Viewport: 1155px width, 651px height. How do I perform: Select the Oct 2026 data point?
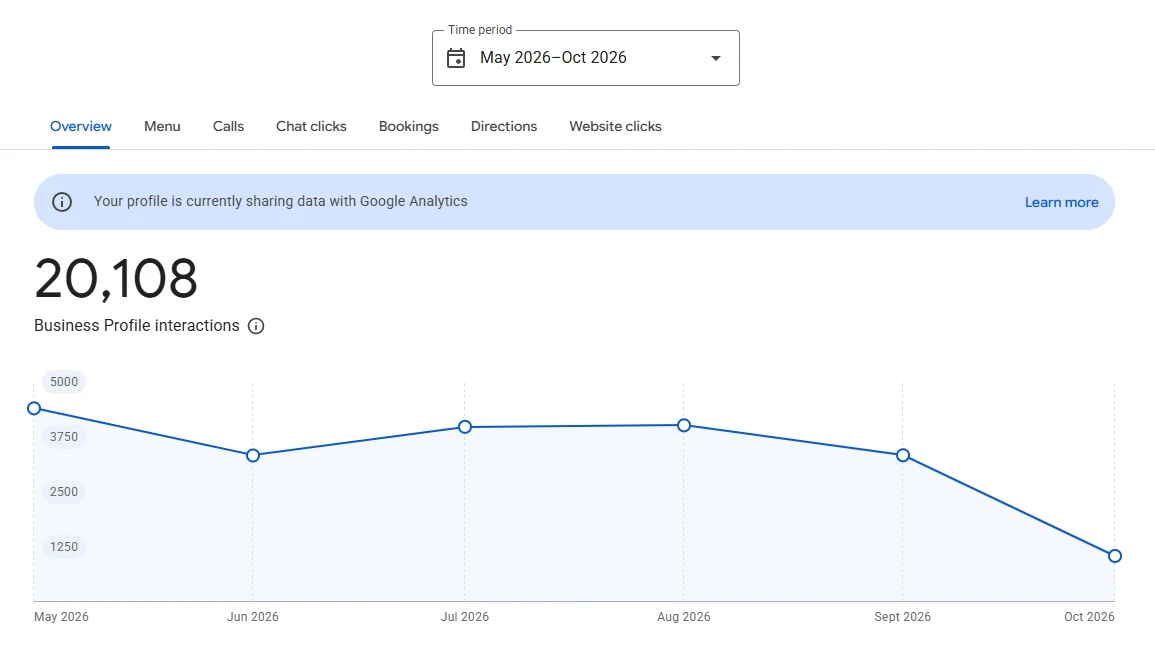pyautogui.click(x=1114, y=556)
